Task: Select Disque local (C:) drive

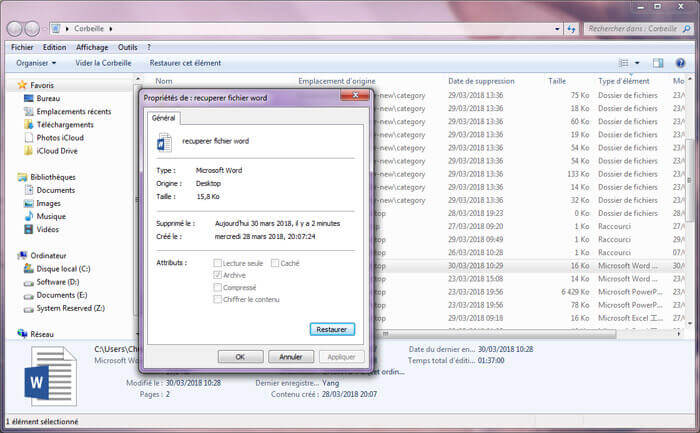Action: (x=63, y=269)
